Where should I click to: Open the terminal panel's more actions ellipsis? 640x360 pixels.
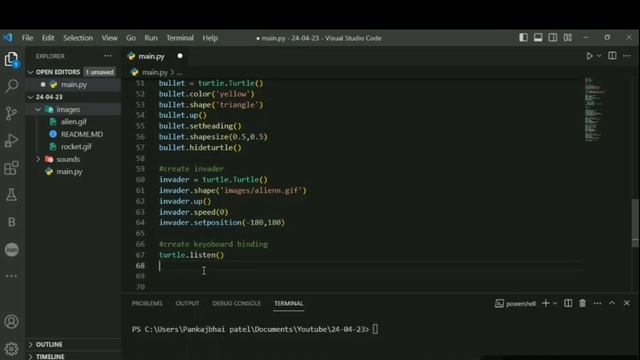598,303
